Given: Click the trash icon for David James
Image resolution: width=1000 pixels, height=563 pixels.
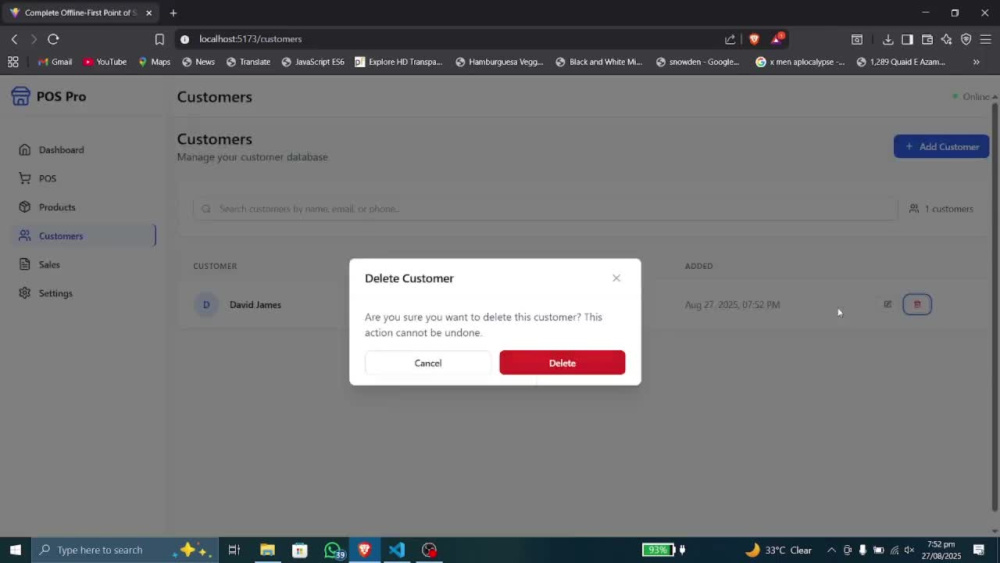Looking at the screenshot, I should click(917, 304).
